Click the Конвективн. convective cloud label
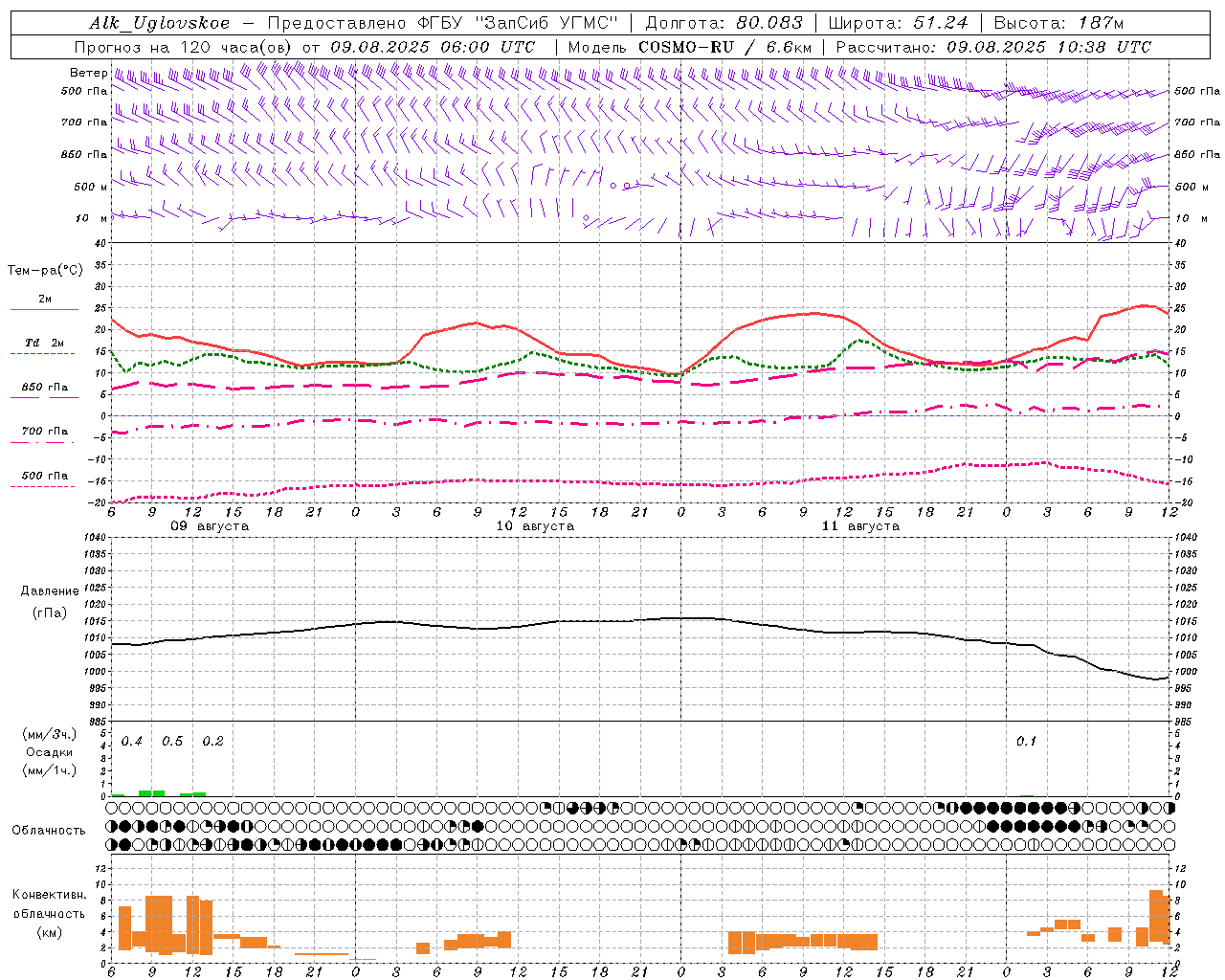Image resolution: width=1225 pixels, height=980 pixels. pyautogui.click(x=49, y=895)
